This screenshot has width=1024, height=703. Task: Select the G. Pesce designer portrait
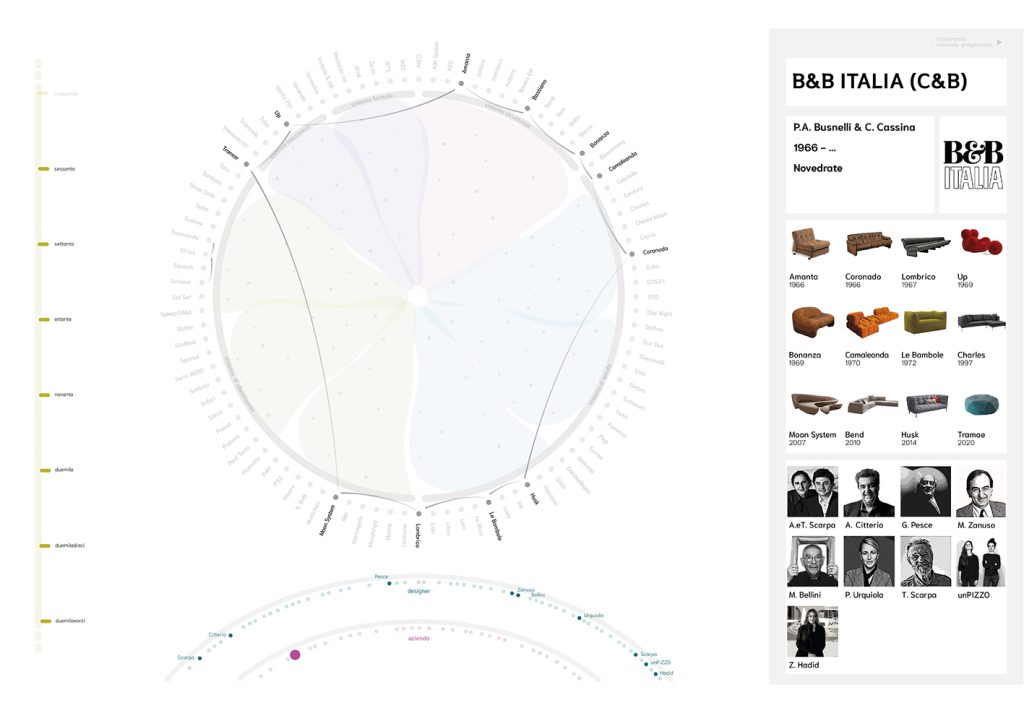pos(925,491)
